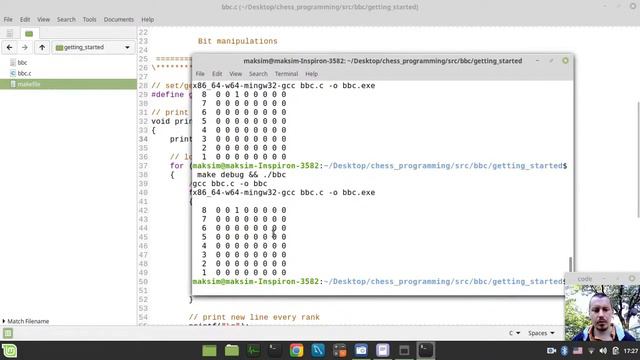Open the C language selector dropdown

514,333
